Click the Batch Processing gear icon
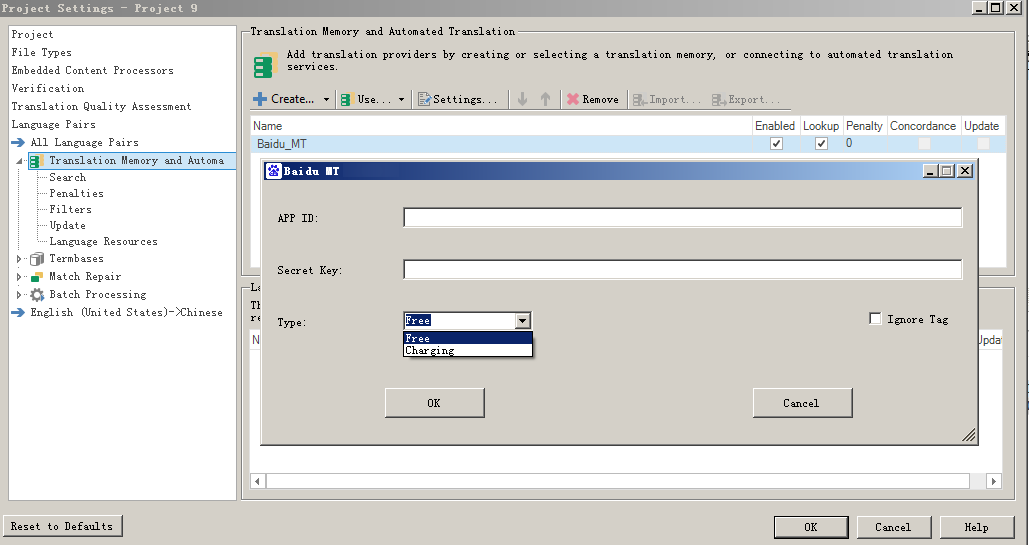1029x545 pixels. pyautogui.click(x=37, y=295)
